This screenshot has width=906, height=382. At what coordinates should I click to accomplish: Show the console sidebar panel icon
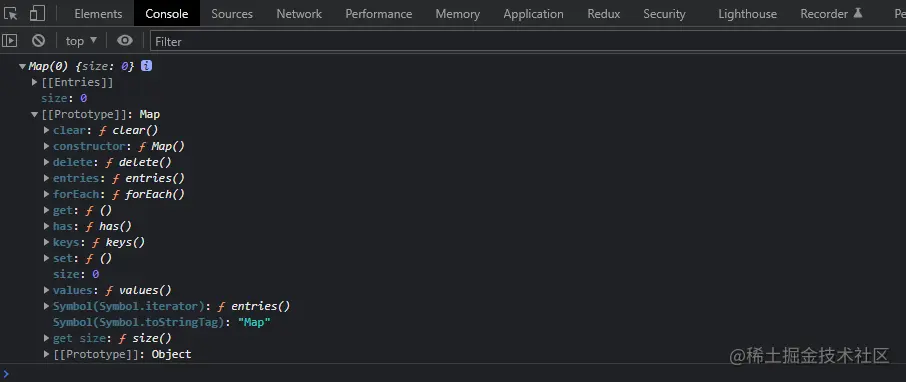pyautogui.click(x=9, y=40)
